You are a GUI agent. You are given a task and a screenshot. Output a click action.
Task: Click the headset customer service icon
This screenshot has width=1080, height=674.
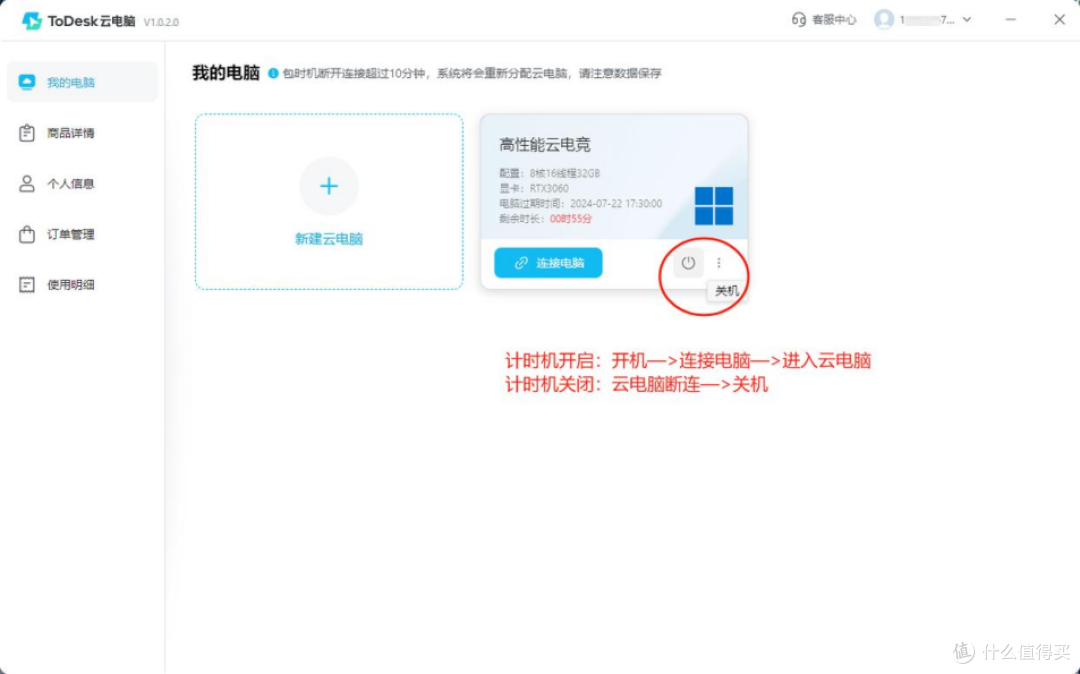[x=798, y=19]
